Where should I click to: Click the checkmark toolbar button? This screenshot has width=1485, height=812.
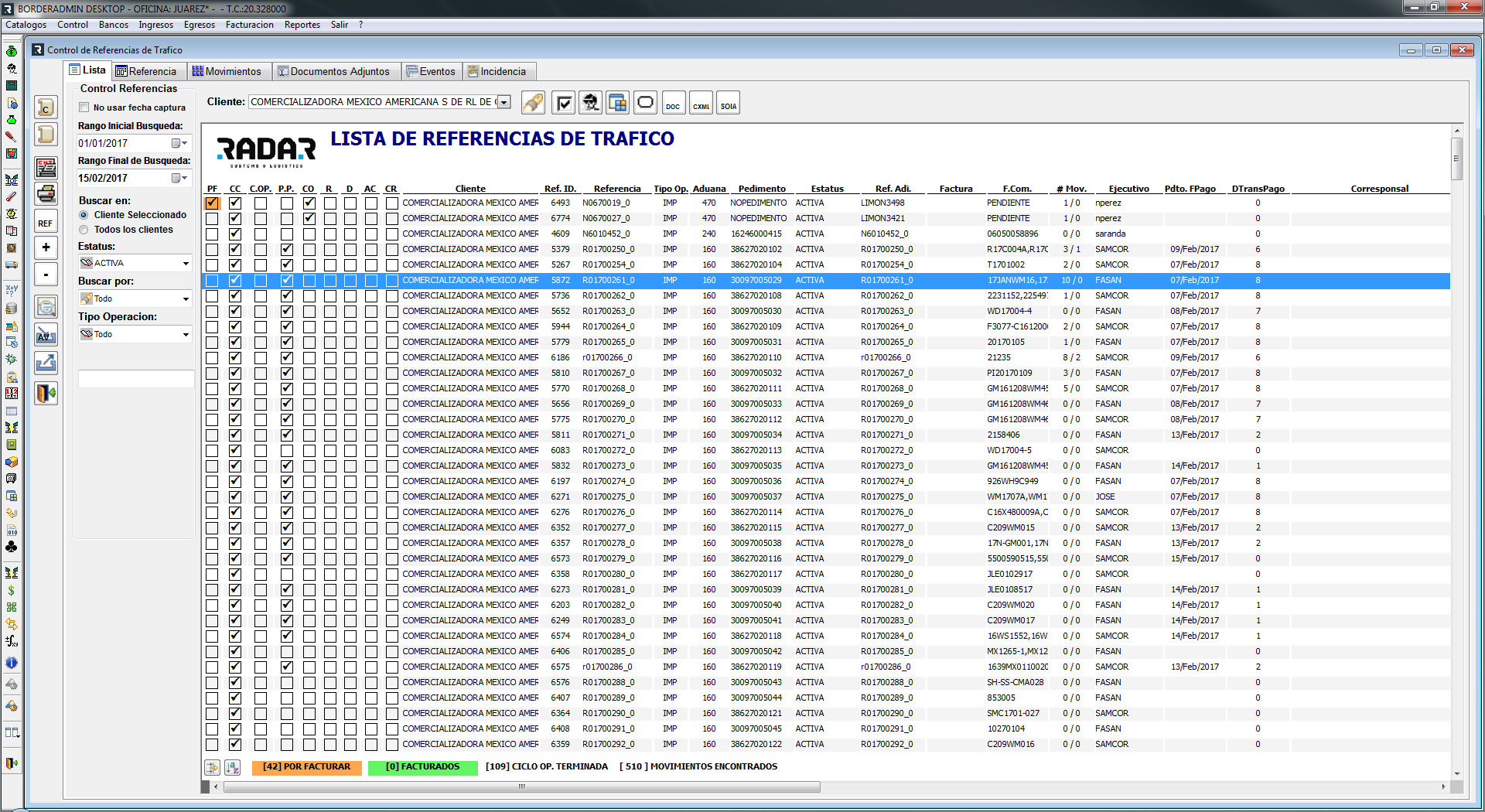564,103
